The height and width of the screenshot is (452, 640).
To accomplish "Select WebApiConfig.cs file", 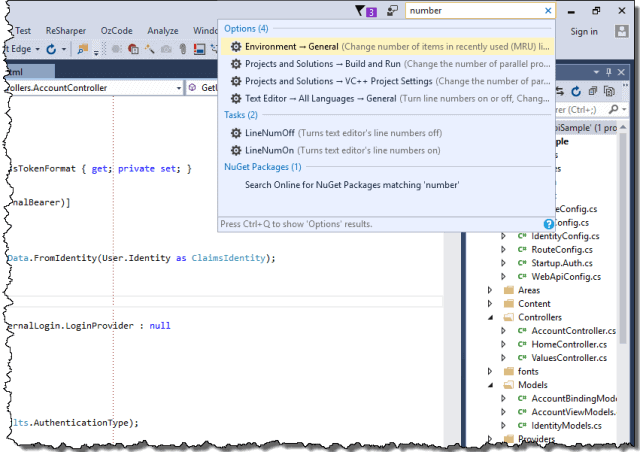I will [566, 276].
